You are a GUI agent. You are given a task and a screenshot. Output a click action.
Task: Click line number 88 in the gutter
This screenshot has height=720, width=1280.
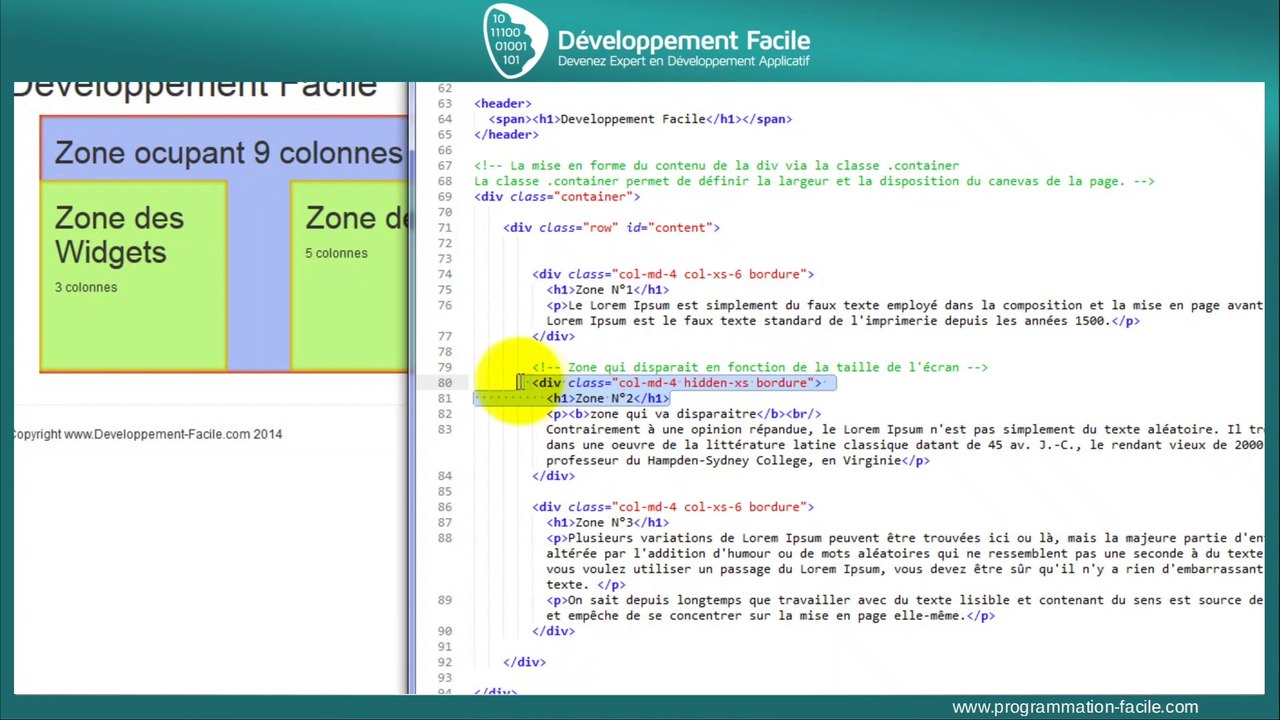coord(444,538)
